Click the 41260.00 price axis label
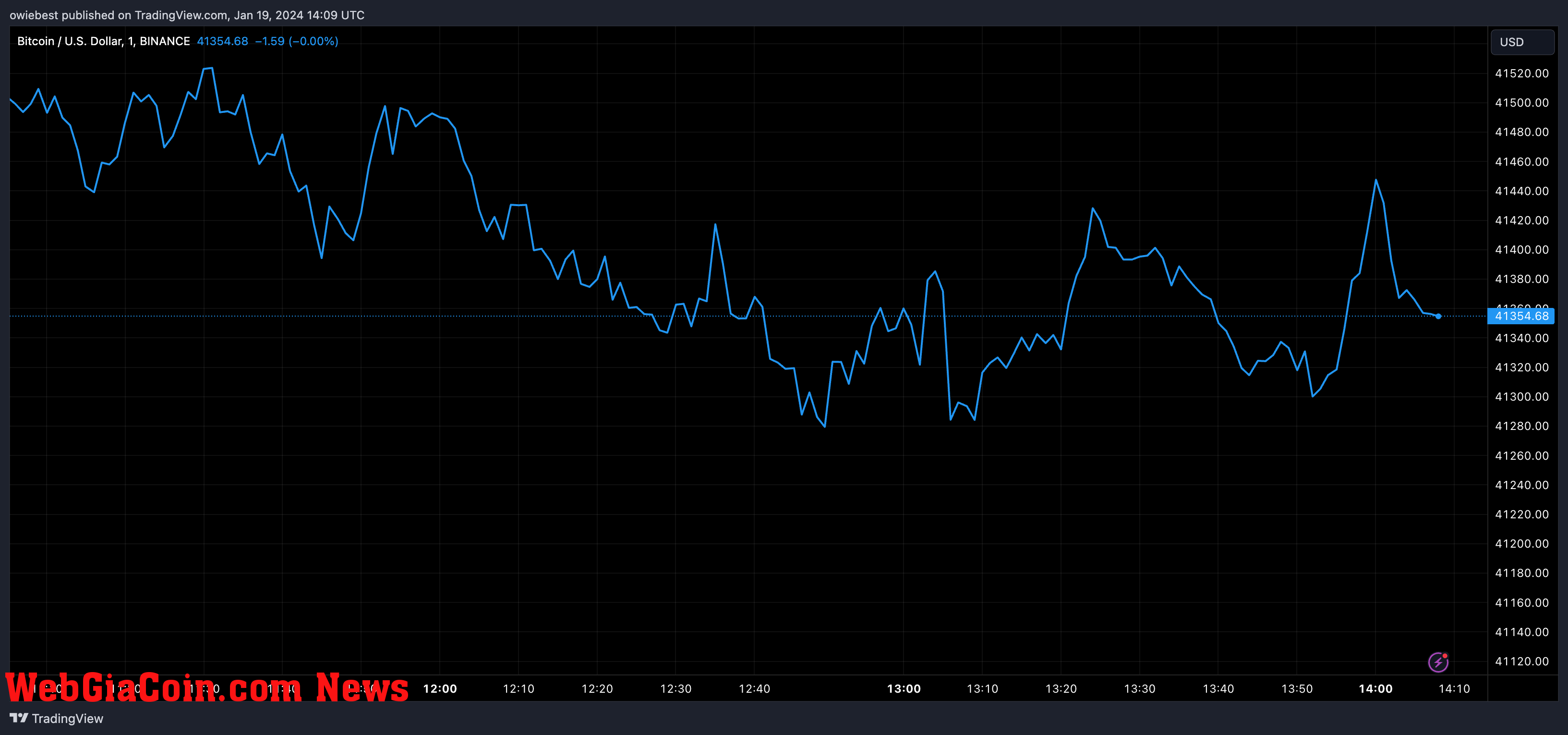The width and height of the screenshot is (1568, 735). 1522,455
